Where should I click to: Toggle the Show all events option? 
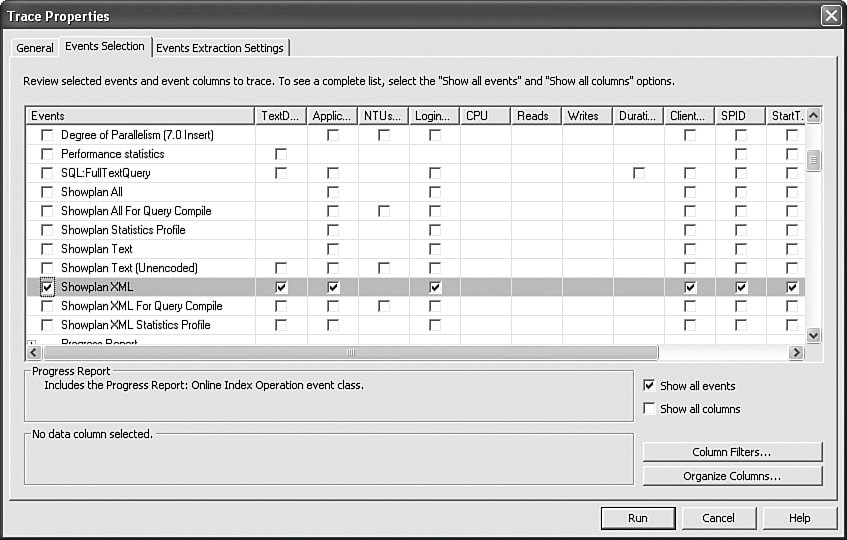pos(650,386)
